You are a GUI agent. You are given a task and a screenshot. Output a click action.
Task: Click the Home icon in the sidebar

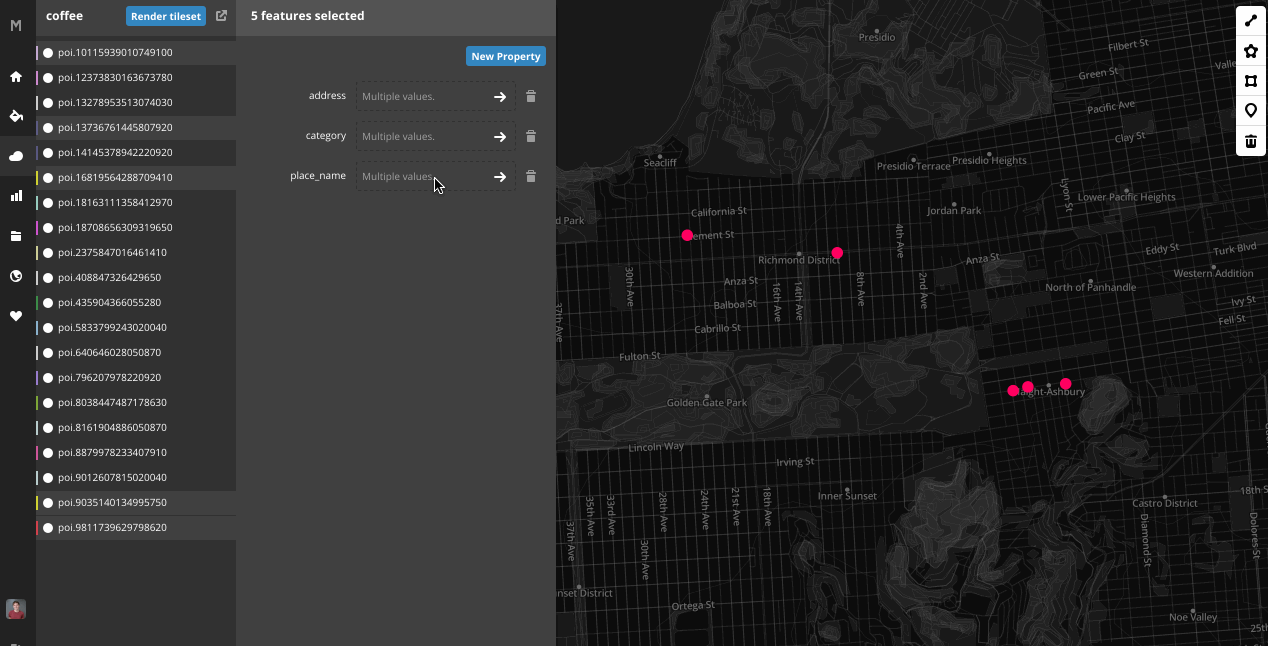pos(16,75)
